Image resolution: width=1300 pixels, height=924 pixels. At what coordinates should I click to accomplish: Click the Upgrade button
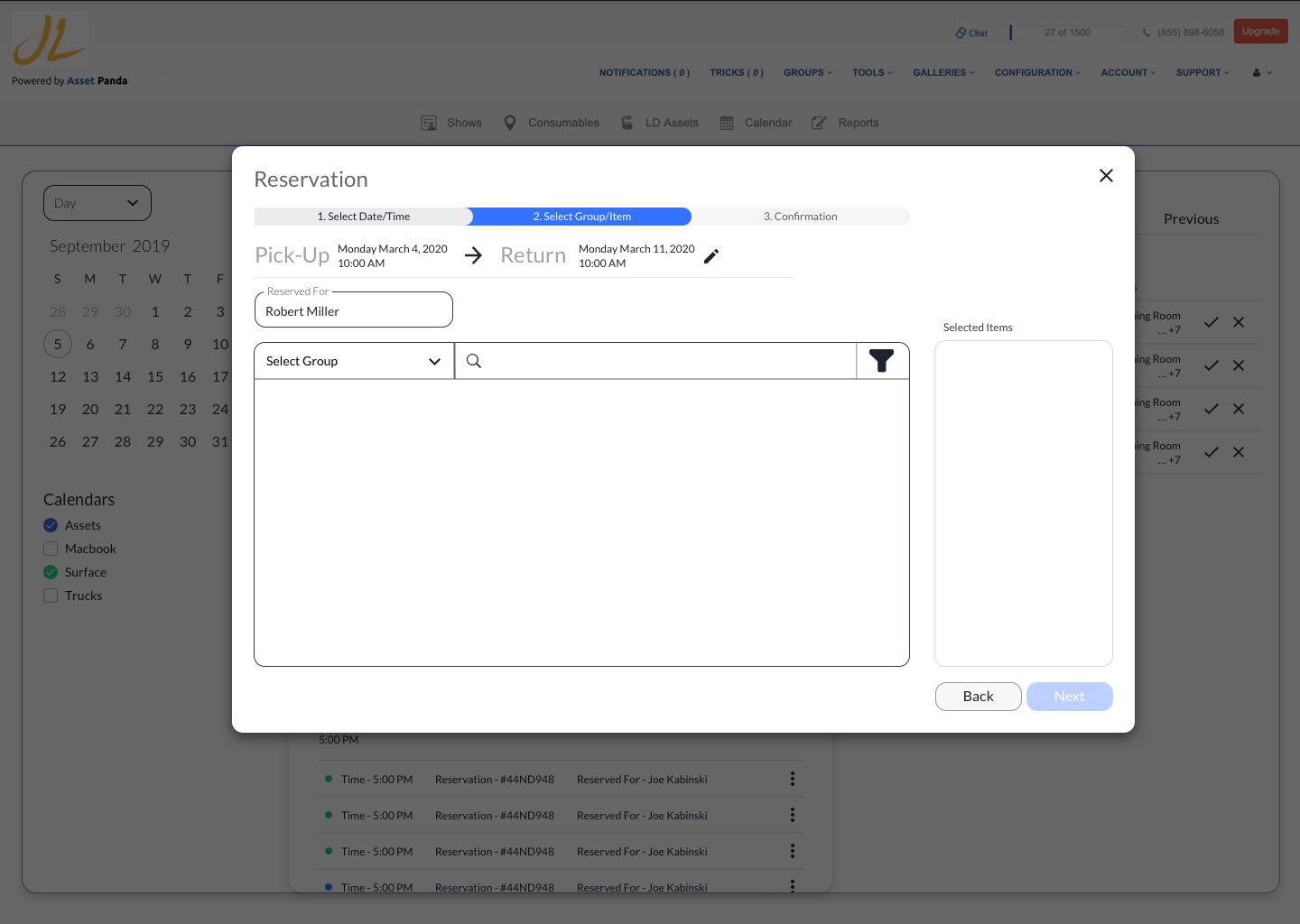tap(1261, 32)
